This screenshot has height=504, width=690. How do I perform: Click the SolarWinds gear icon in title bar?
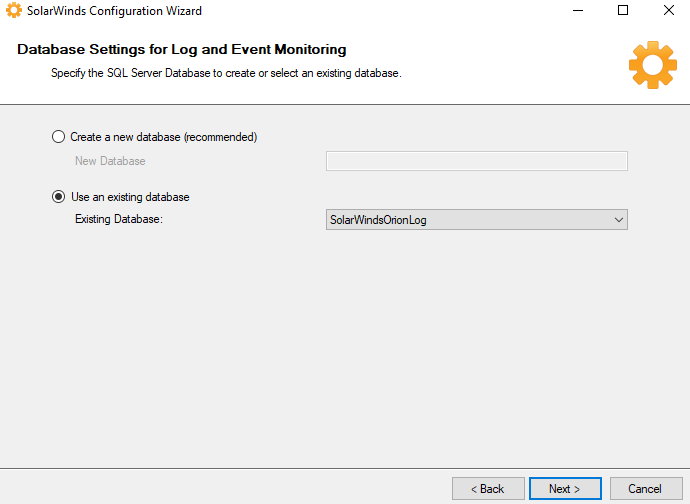[x=14, y=10]
